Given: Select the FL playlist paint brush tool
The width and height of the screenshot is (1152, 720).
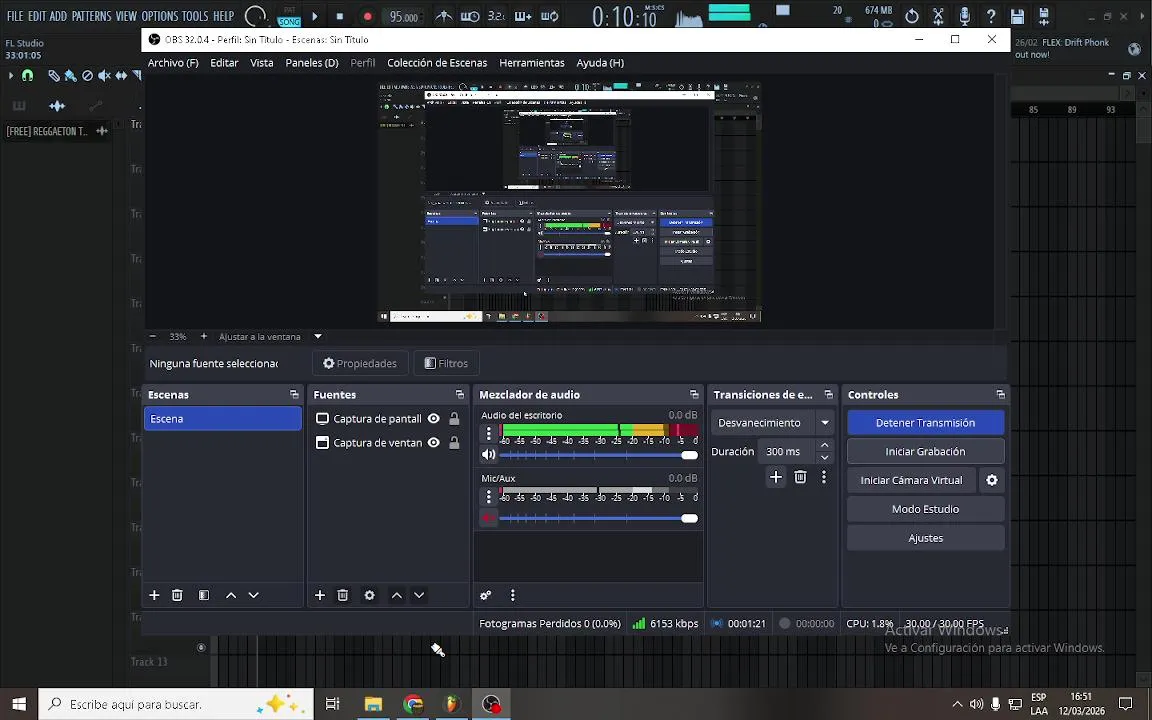Looking at the screenshot, I should pos(71,76).
